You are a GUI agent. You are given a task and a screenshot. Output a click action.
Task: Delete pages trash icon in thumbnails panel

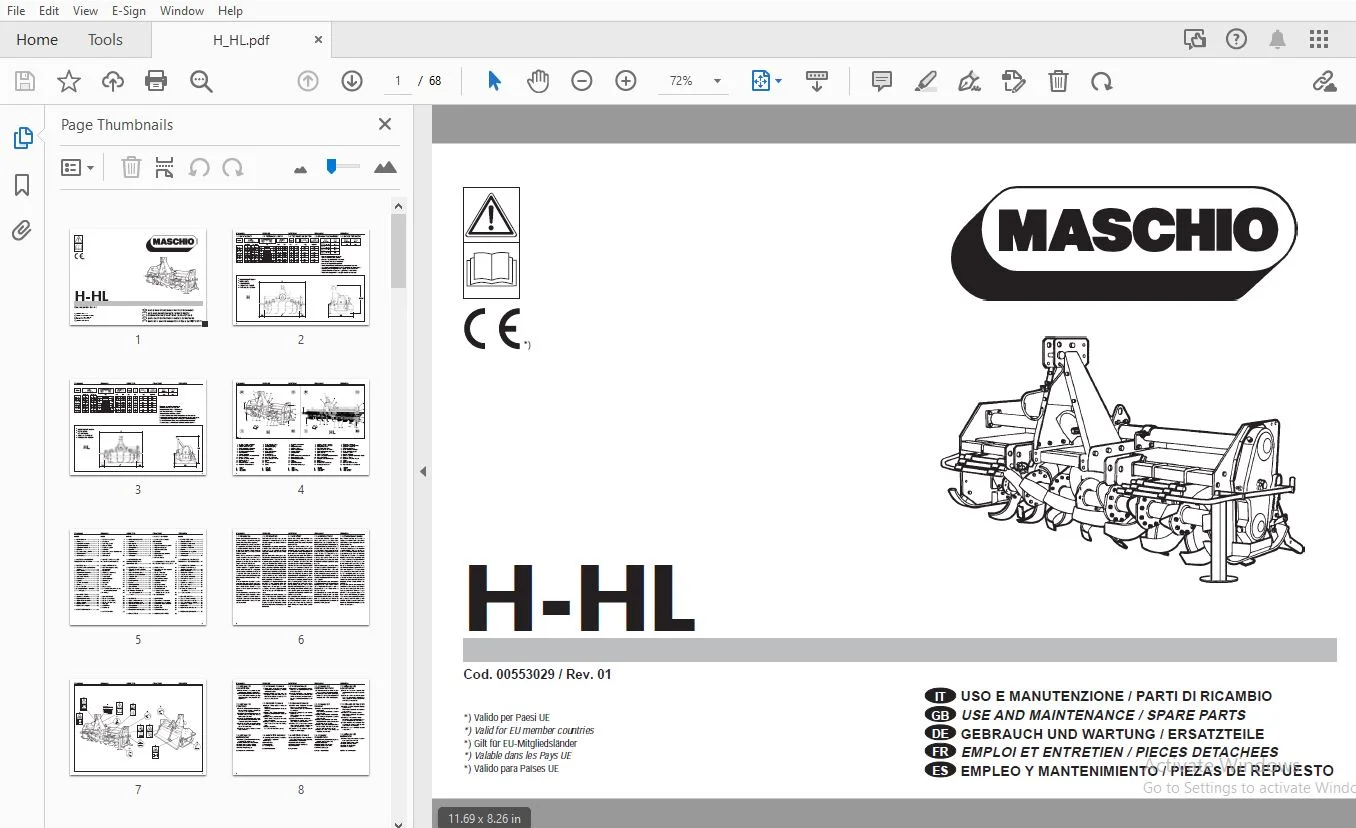click(x=131, y=167)
